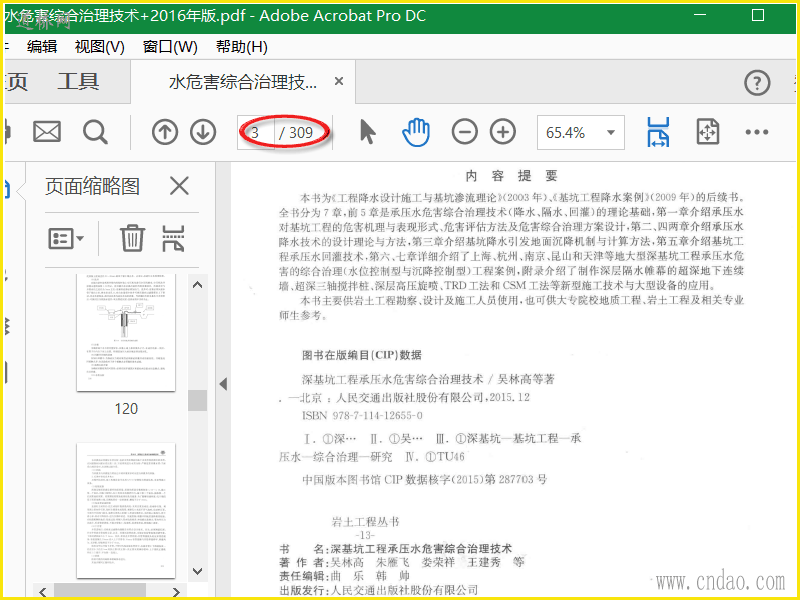The width and height of the screenshot is (800, 600).
Task: Click the fit full page icon
Action: pyautogui.click(x=708, y=132)
